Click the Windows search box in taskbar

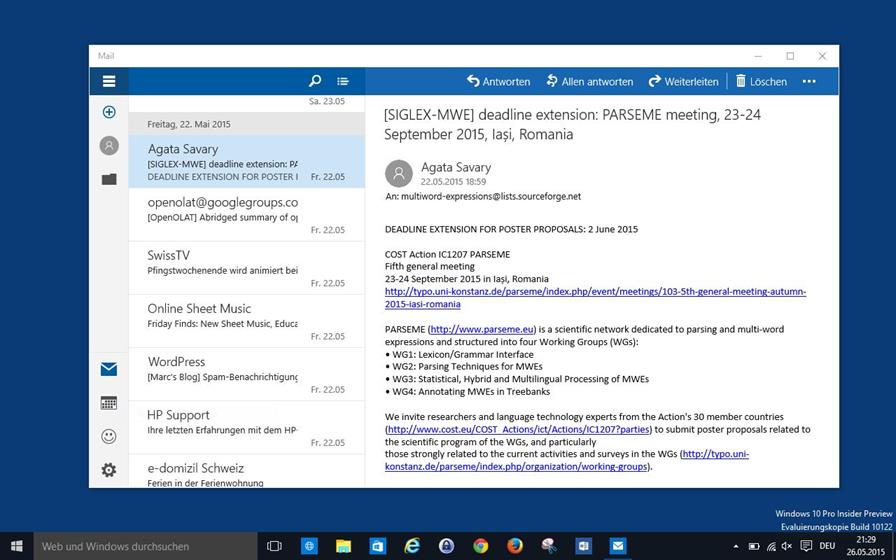(146, 546)
